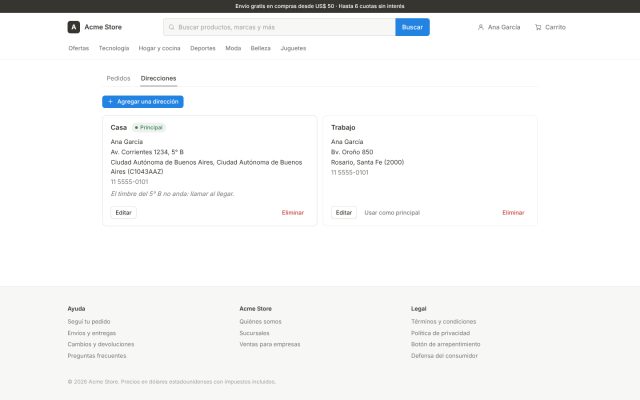The height and width of the screenshot is (400, 640).
Task: Open Cambios y devoluciones footer link
Action: [x=100, y=344]
